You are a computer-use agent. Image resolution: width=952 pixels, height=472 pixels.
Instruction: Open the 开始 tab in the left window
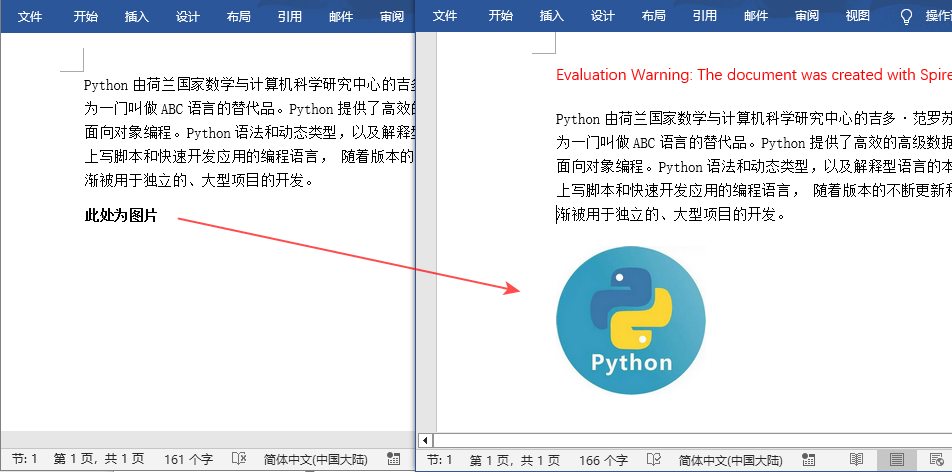(x=86, y=16)
